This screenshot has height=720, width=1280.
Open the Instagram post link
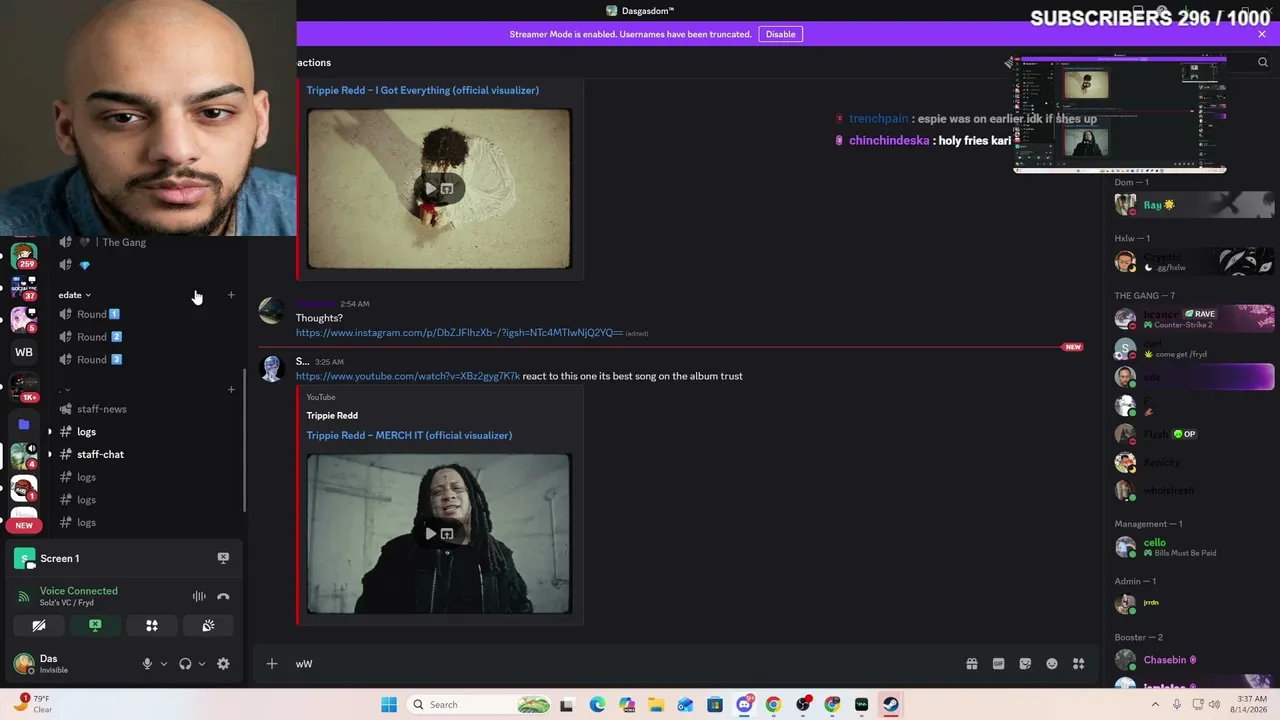pyautogui.click(x=459, y=333)
